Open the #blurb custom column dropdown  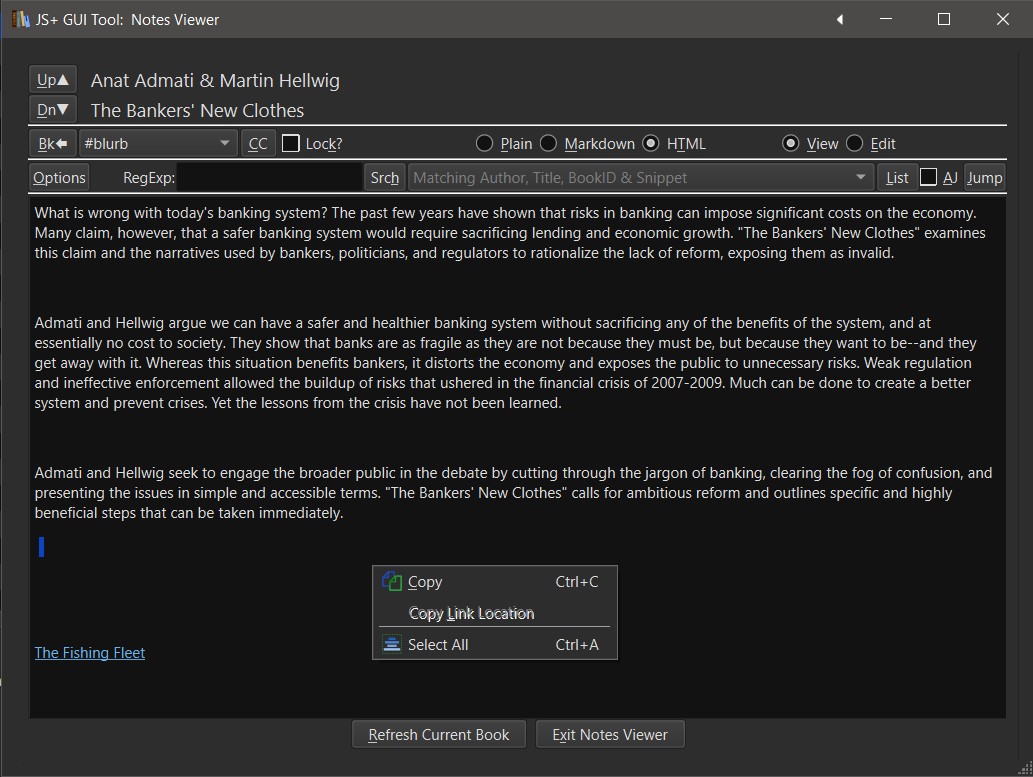point(157,144)
